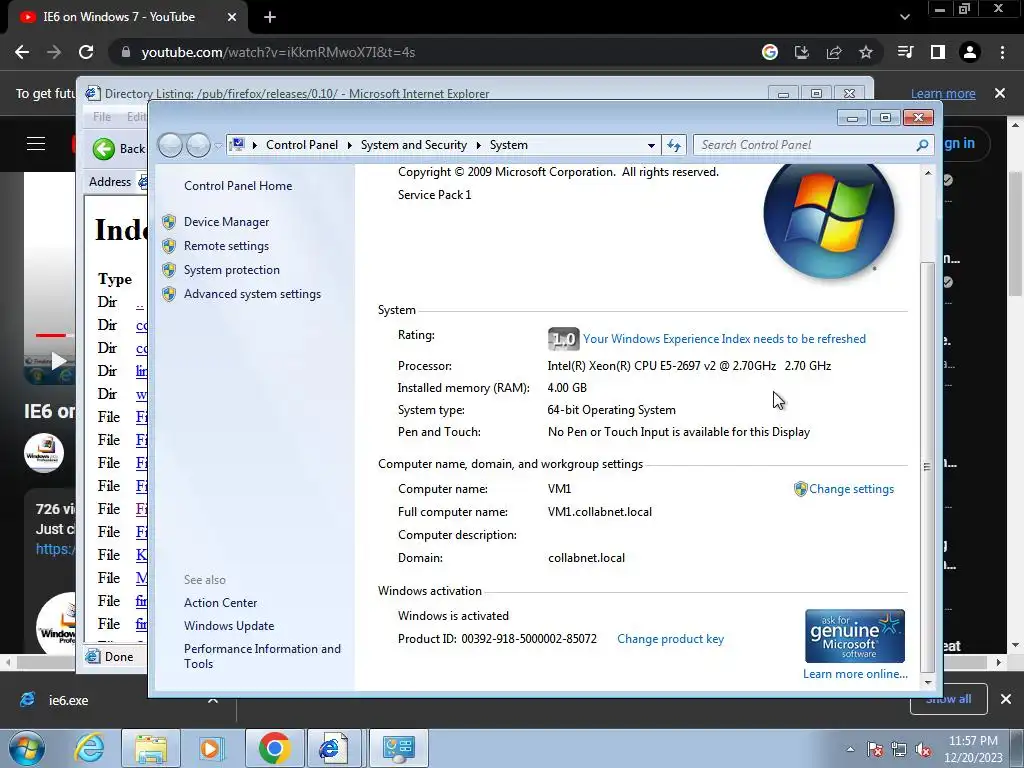Click System and Security breadcrumb
This screenshot has width=1024, height=768.
click(x=413, y=145)
